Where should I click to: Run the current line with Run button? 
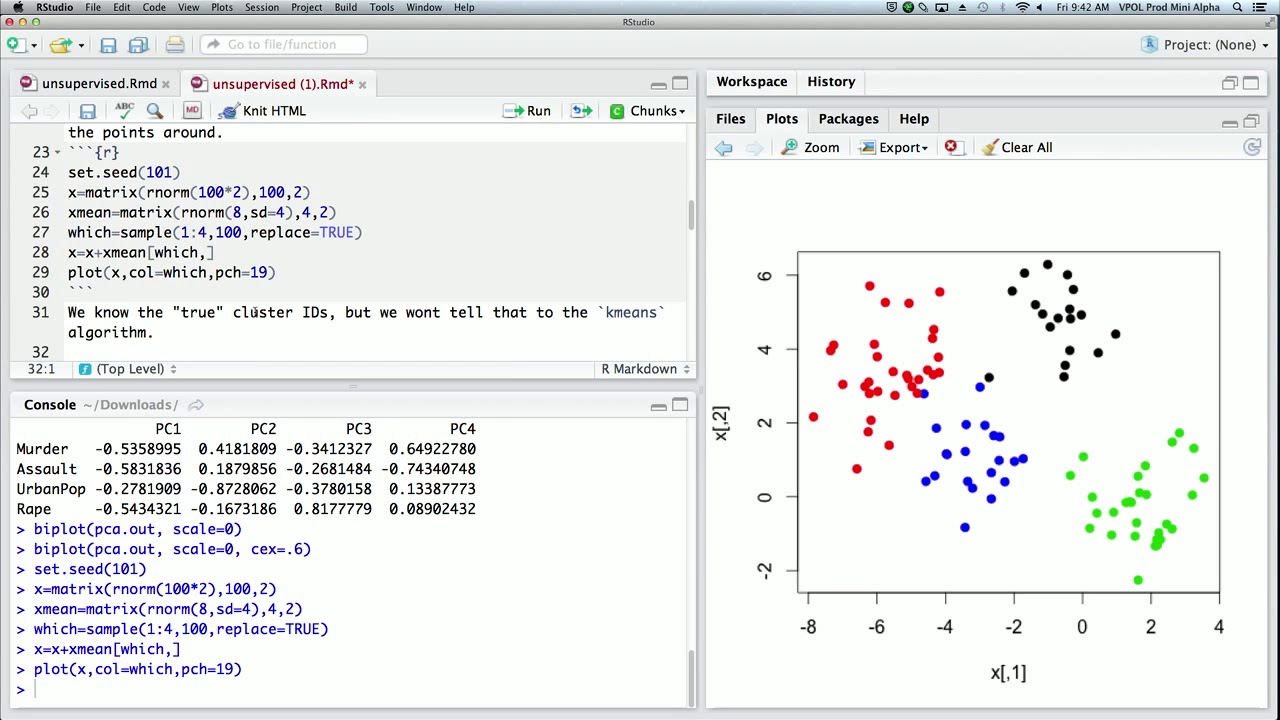pyautogui.click(x=527, y=111)
